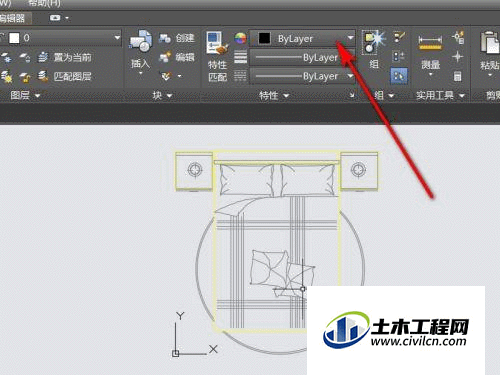This screenshot has height=375, width=500.
Task: Click the 测量 measure ruler icon
Action: (x=430, y=43)
